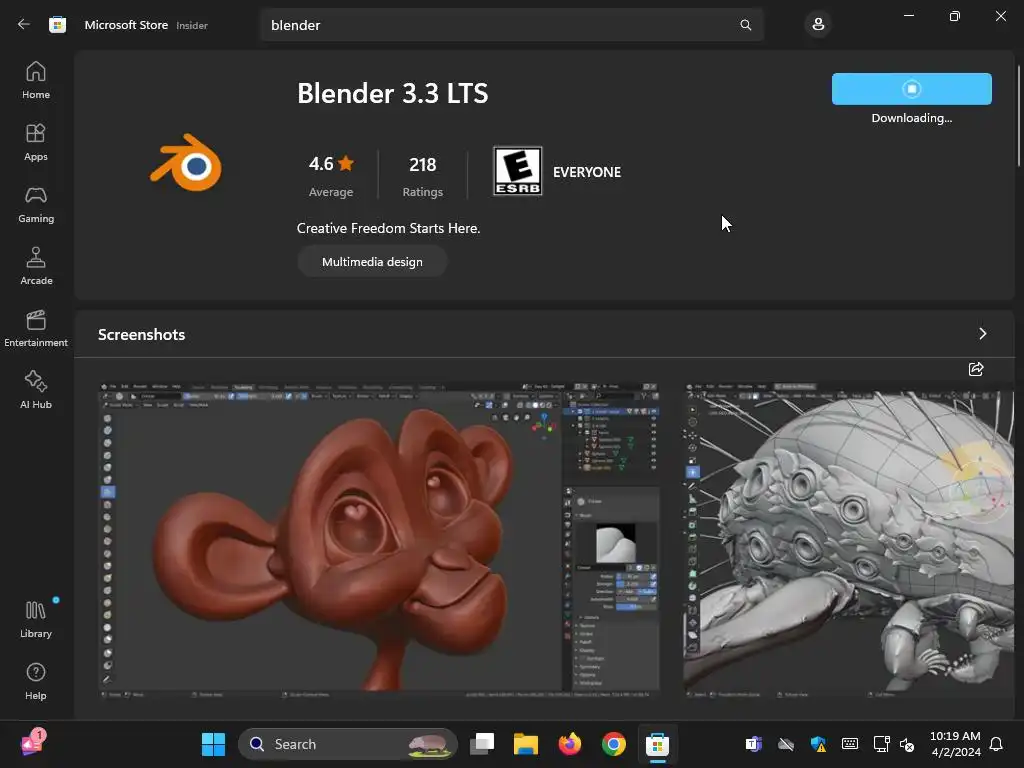Click the ESRB Everyone rating badge

click(x=517, y=171)
